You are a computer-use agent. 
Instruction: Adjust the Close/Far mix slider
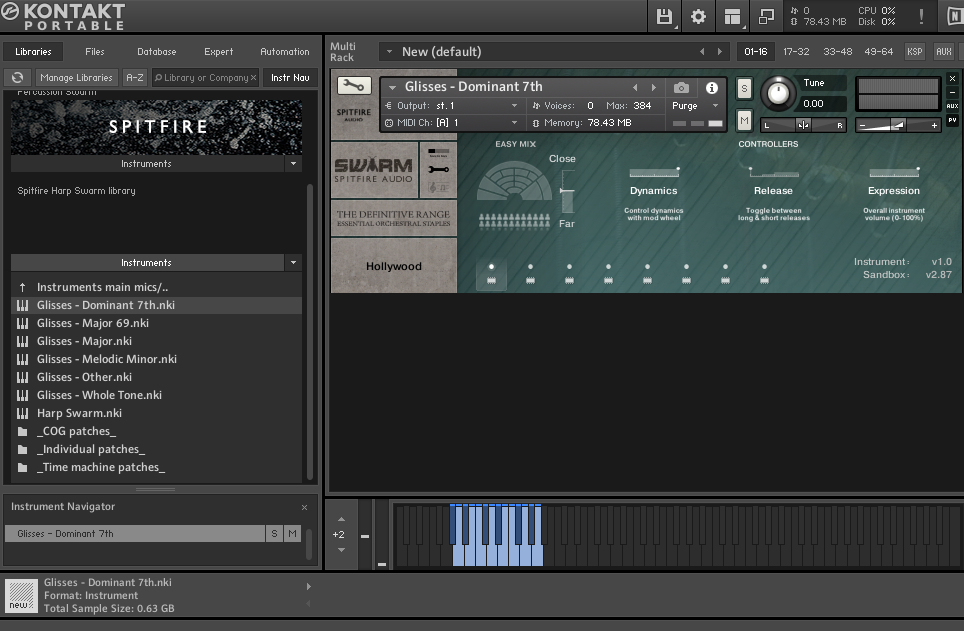point(567,192)
